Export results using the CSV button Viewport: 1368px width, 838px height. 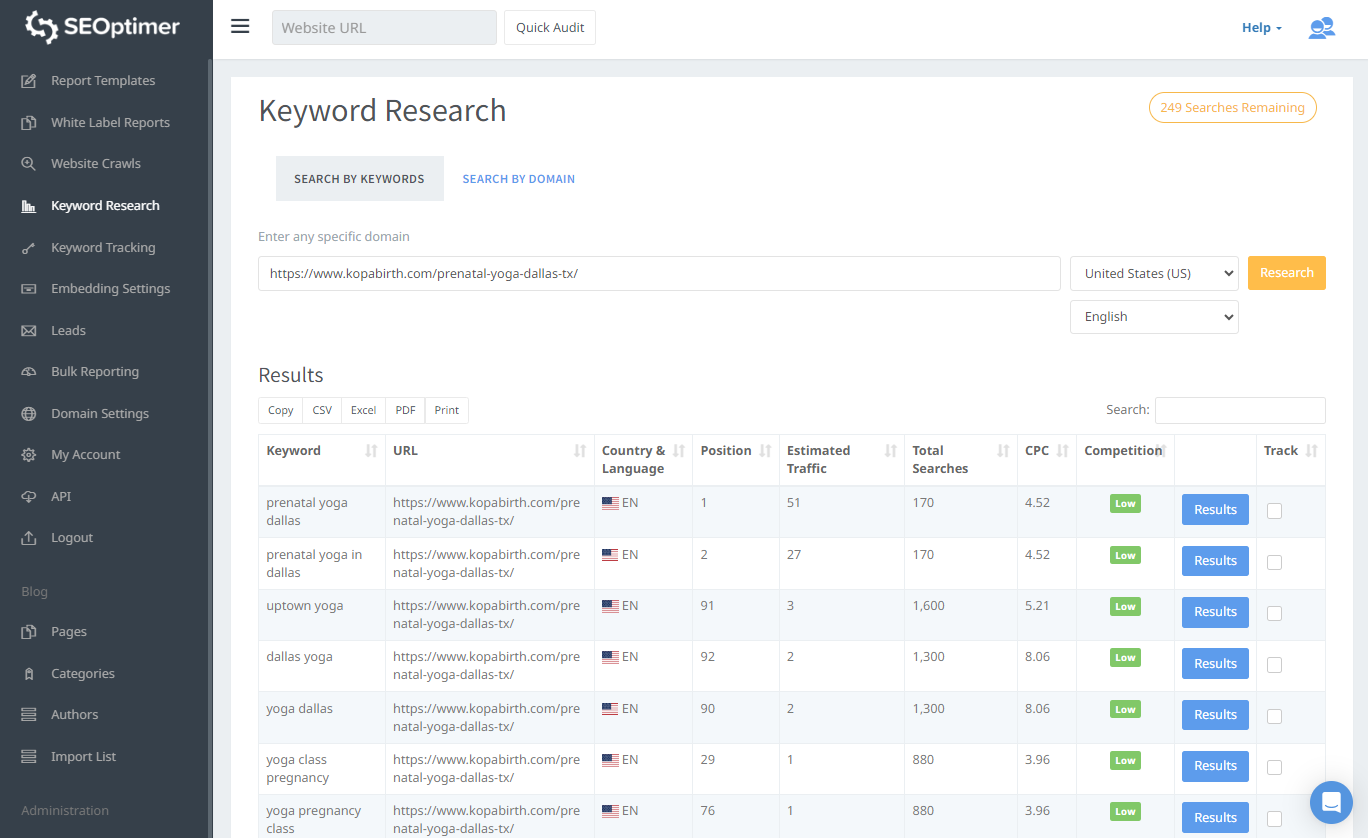pyautogui.click(x=322, y=410)
